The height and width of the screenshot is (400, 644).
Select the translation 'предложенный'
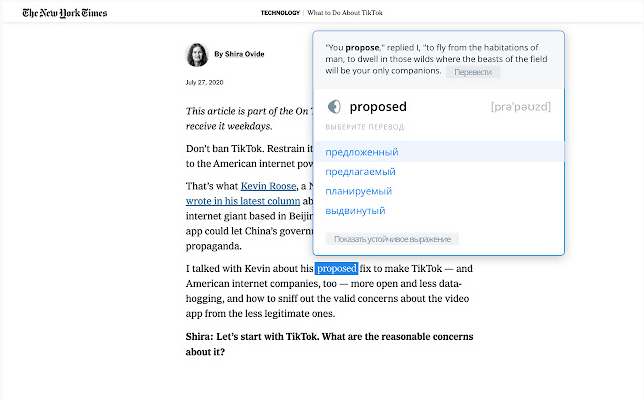(362, 152)
